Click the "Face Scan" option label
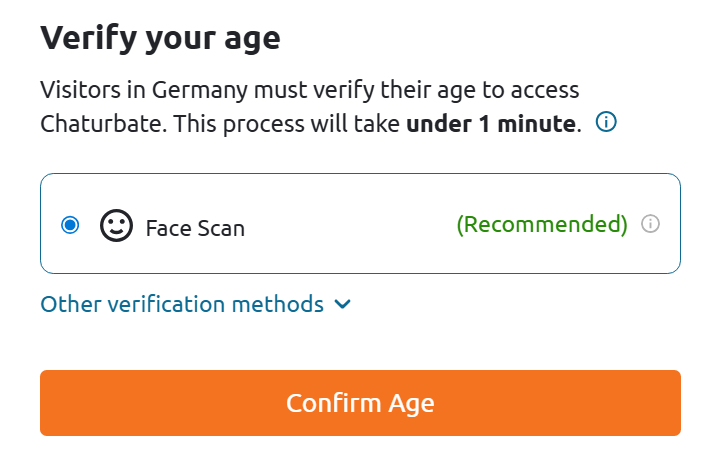The height and width of the screenshot is (457, 707). point(195,227)
